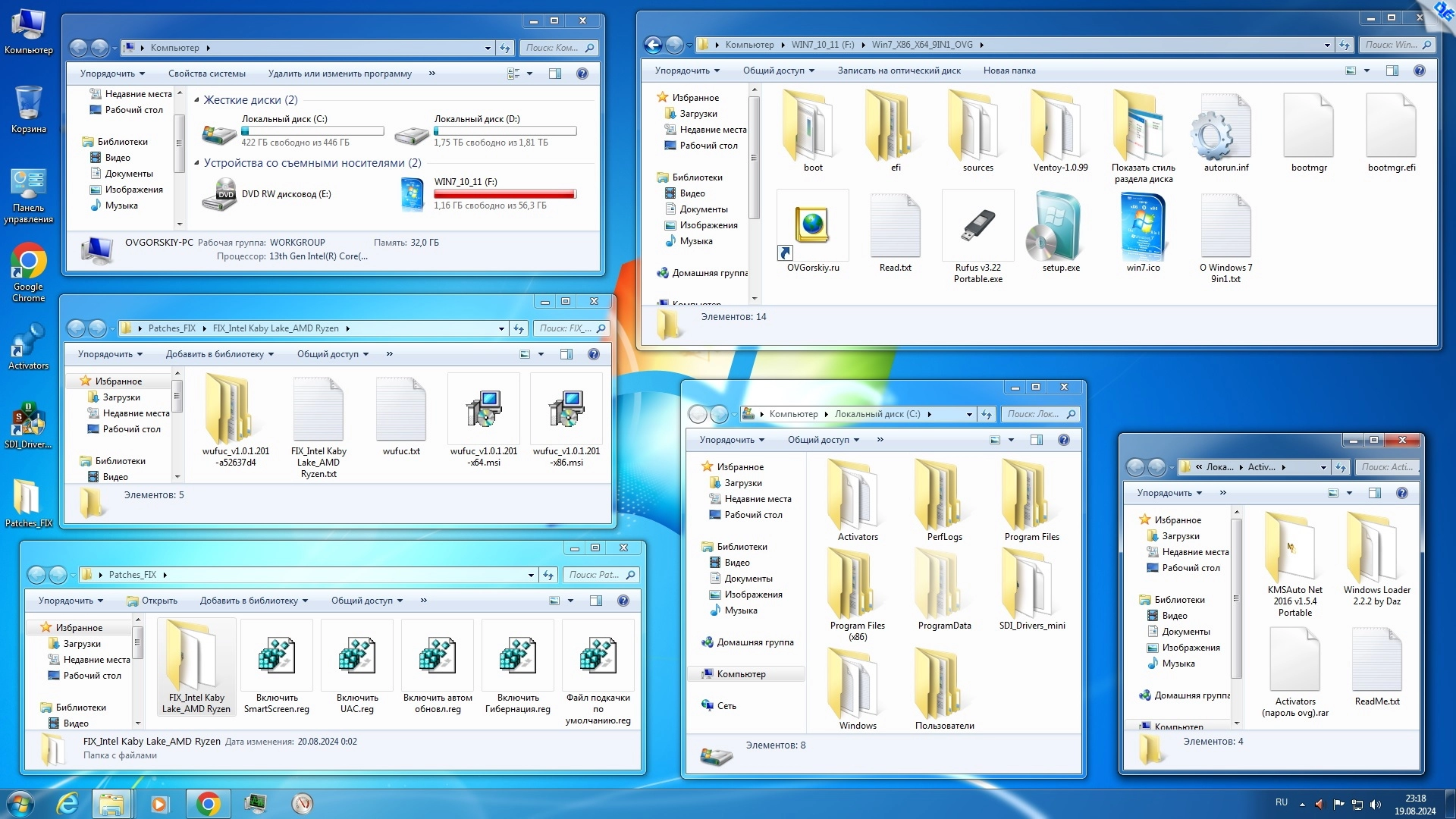Select the WIN7_10_11 (F:) drive icon

click(412, 194)
